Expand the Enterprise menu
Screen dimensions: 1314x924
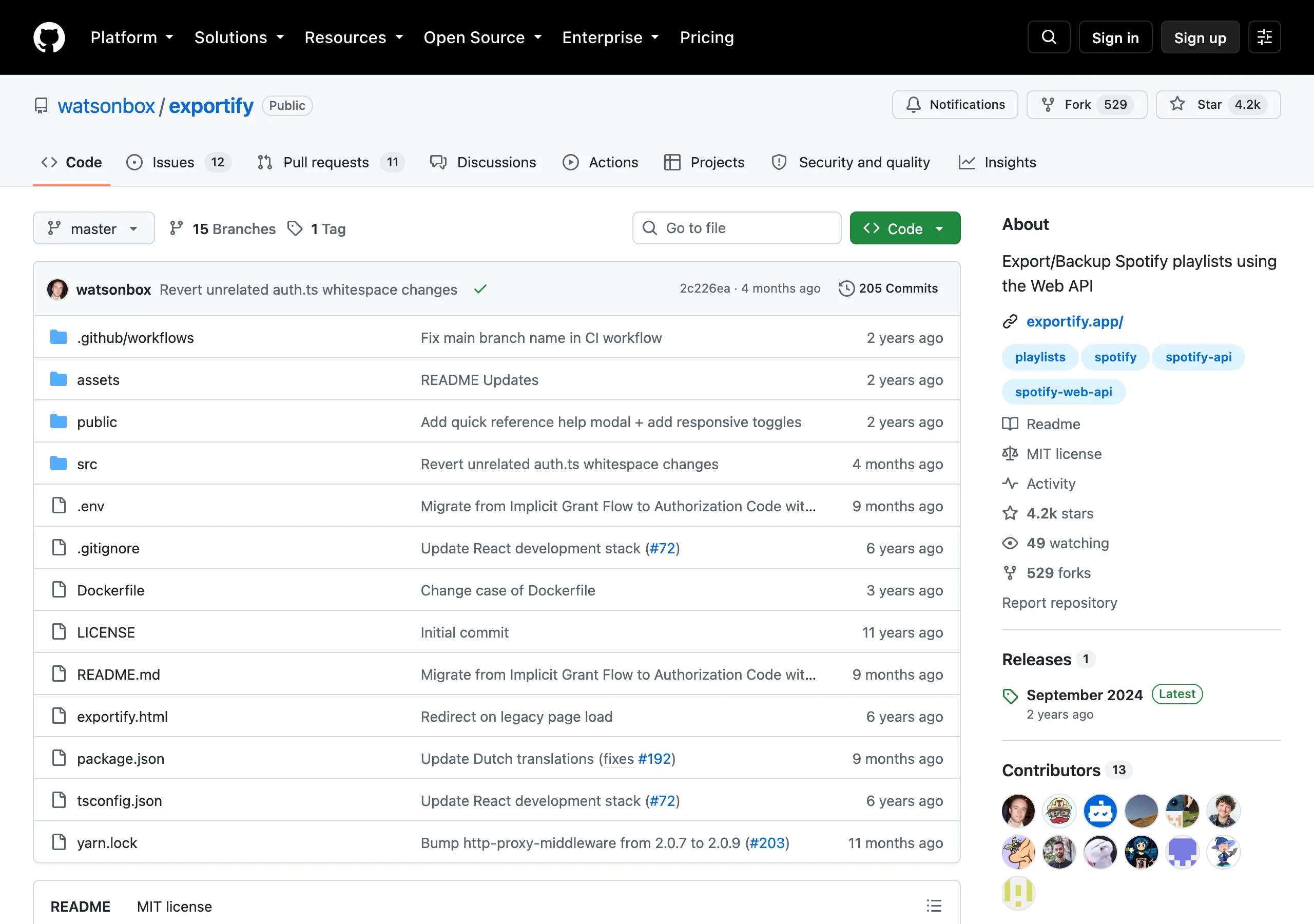611,37
